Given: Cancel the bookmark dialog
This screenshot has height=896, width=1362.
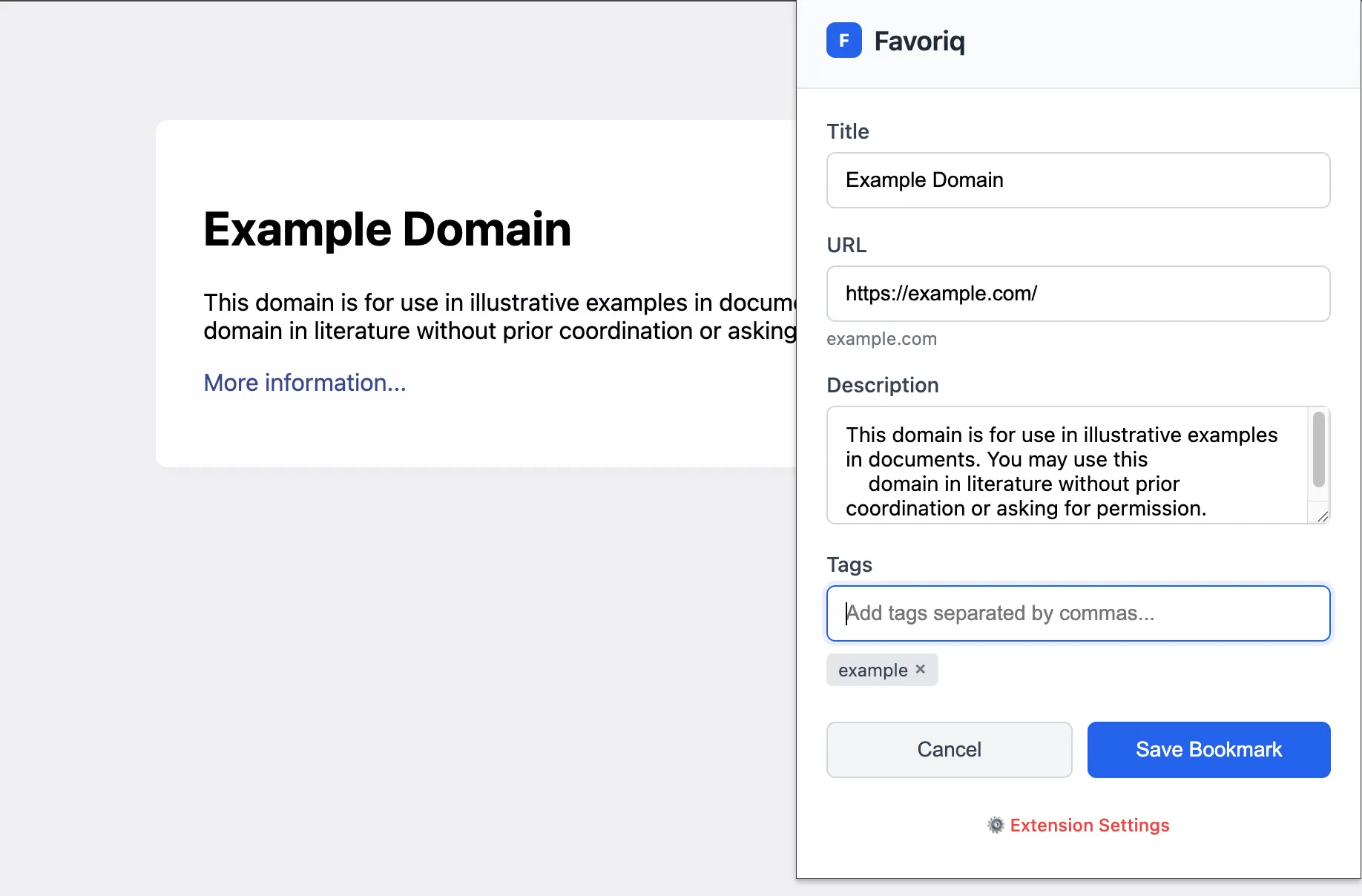Looking at the screenshot, I should pyautogui.click(x=949, y=750).
